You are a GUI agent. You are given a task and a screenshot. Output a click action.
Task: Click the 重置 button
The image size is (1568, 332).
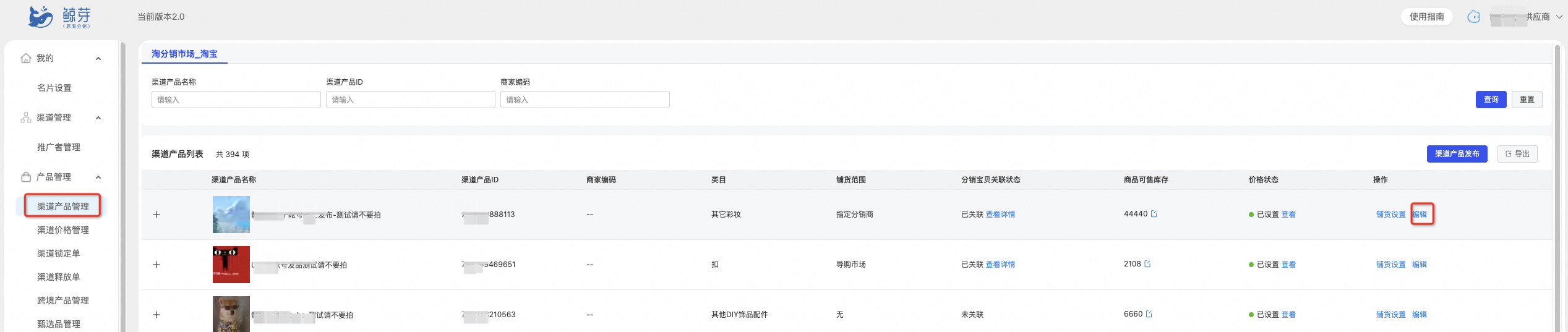click(1527, 100)
